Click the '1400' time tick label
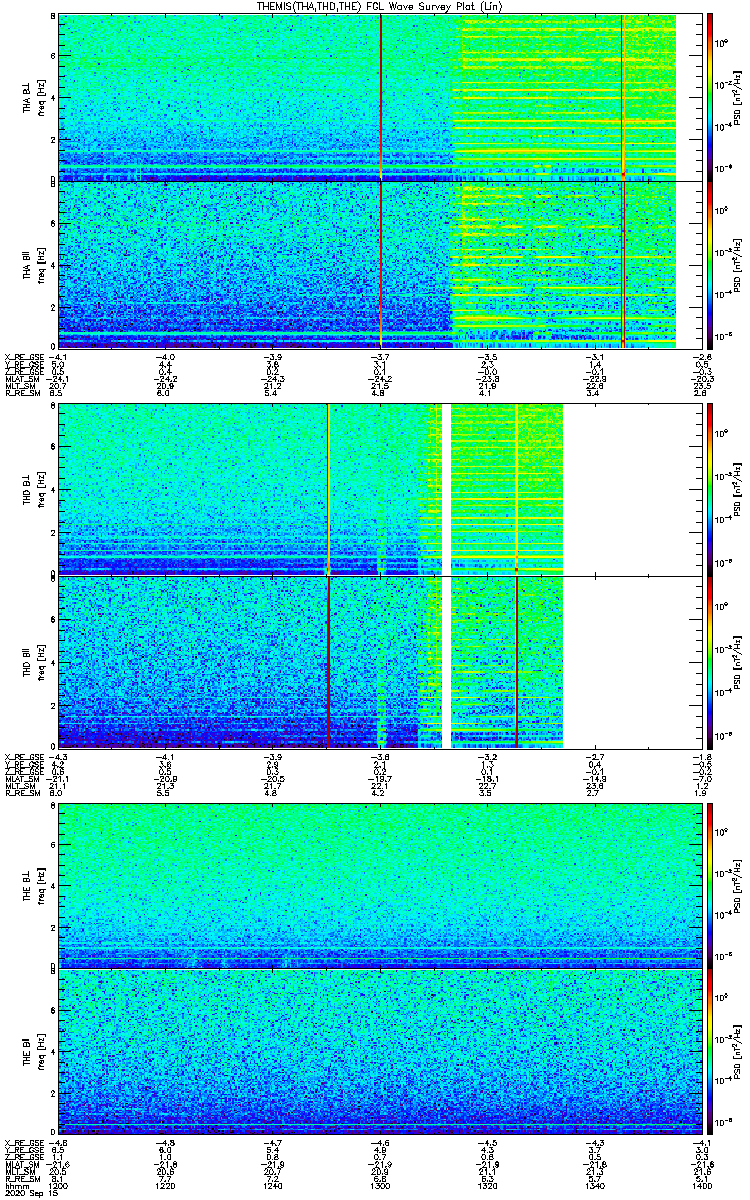 tap(701, 1185)
